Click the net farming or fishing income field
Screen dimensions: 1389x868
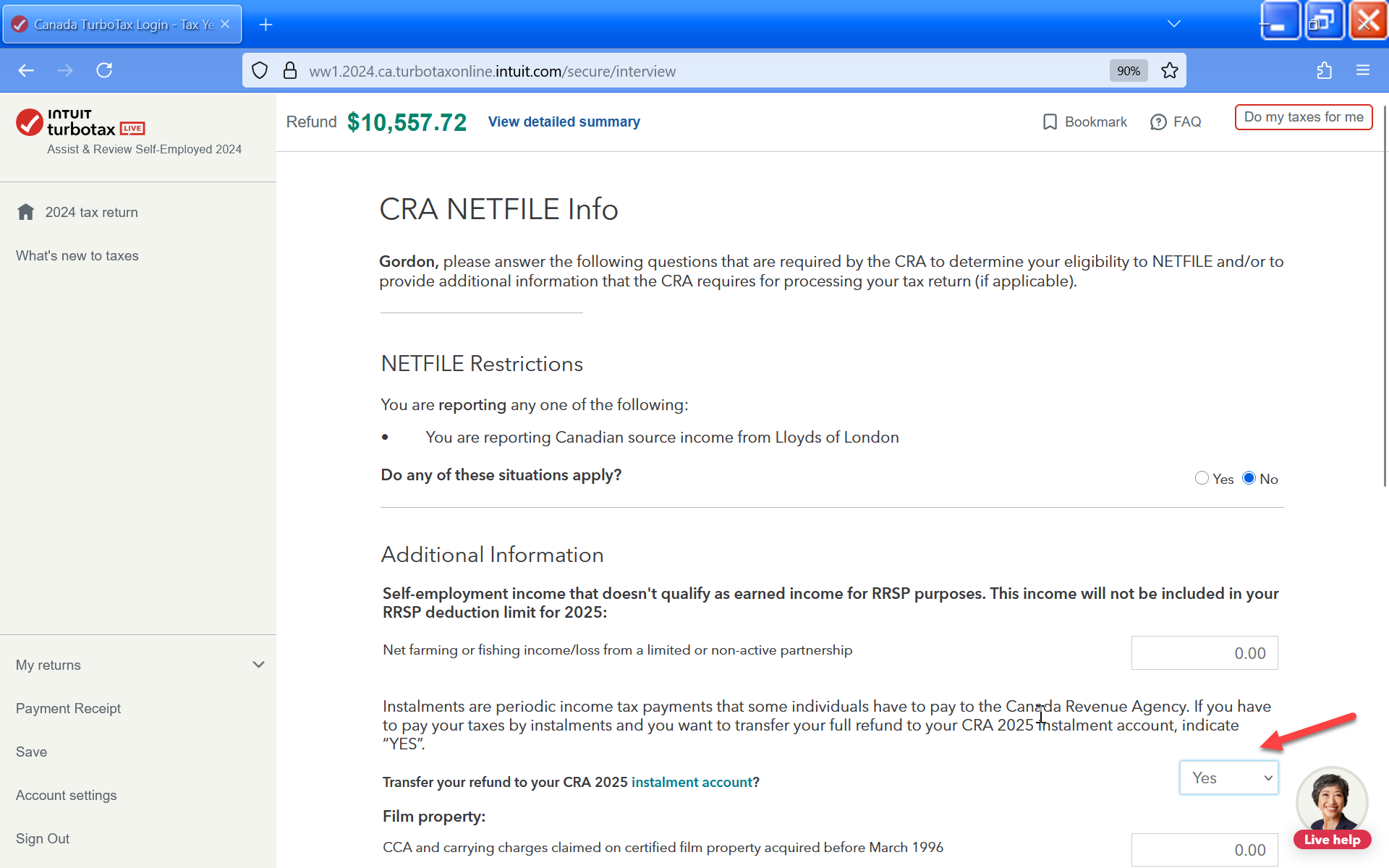[x=1205, y=653]
